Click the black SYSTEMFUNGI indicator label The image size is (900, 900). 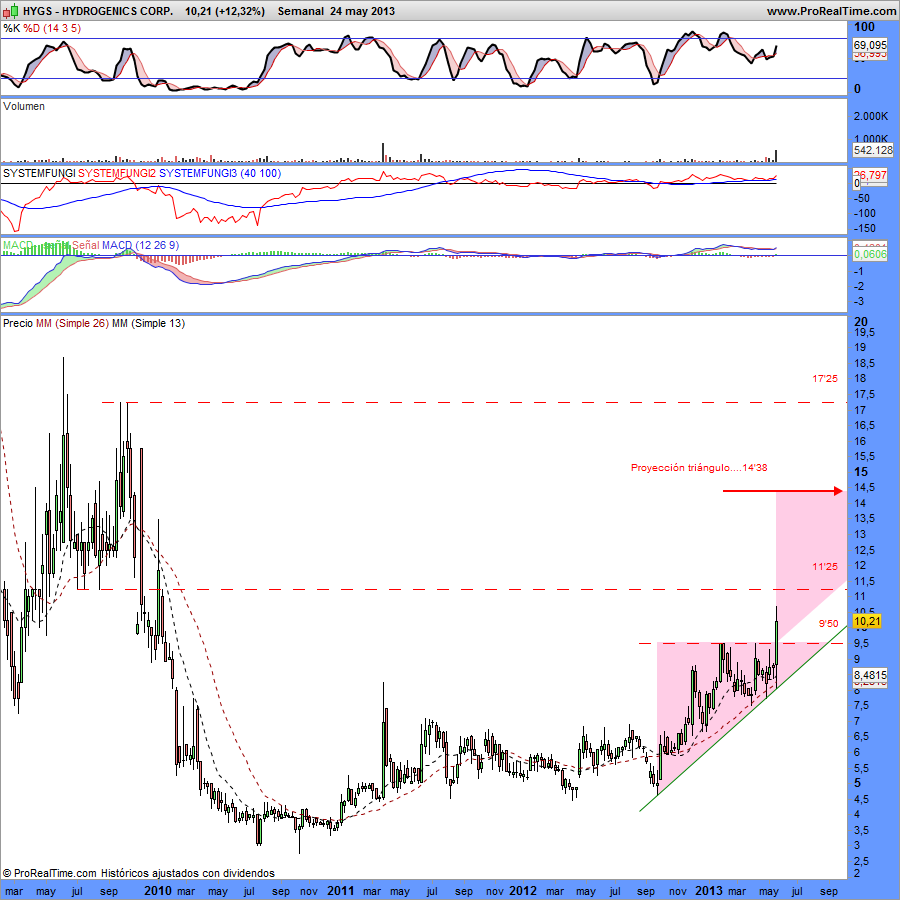39,173
